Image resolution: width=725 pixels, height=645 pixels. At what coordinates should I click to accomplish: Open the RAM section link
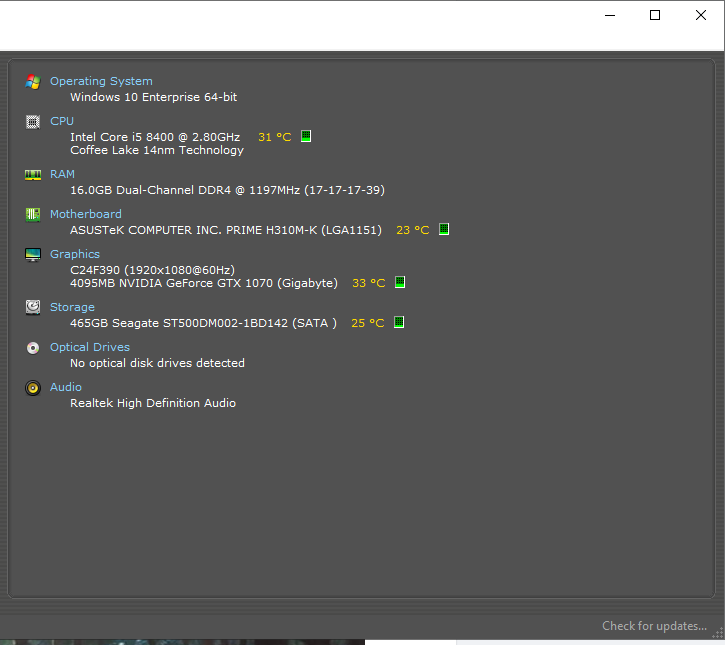62,174
